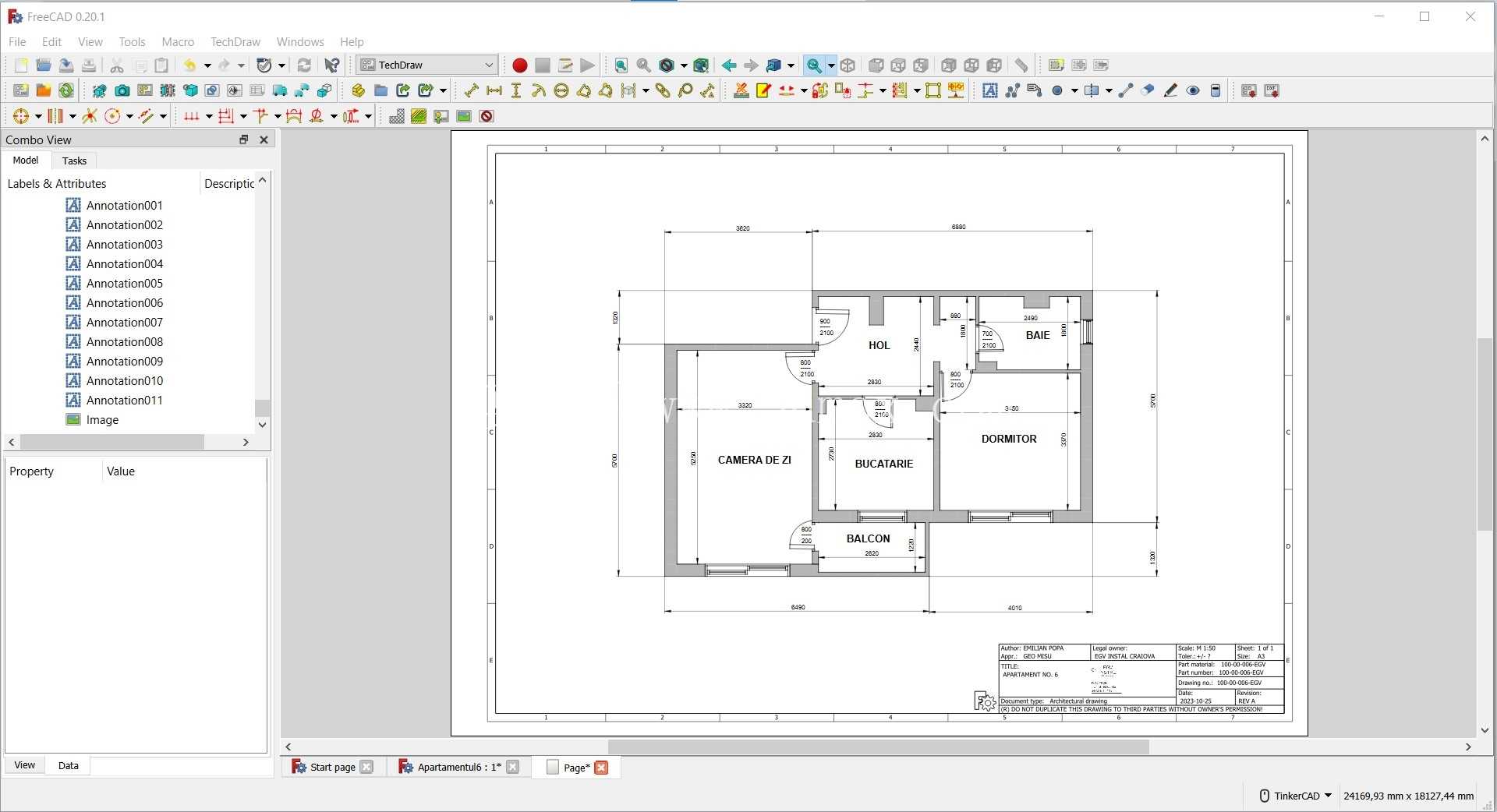Apply Geometric Hatch to face
The image size is (1497, 812).
pyautogui.click(x=419, y=116)
